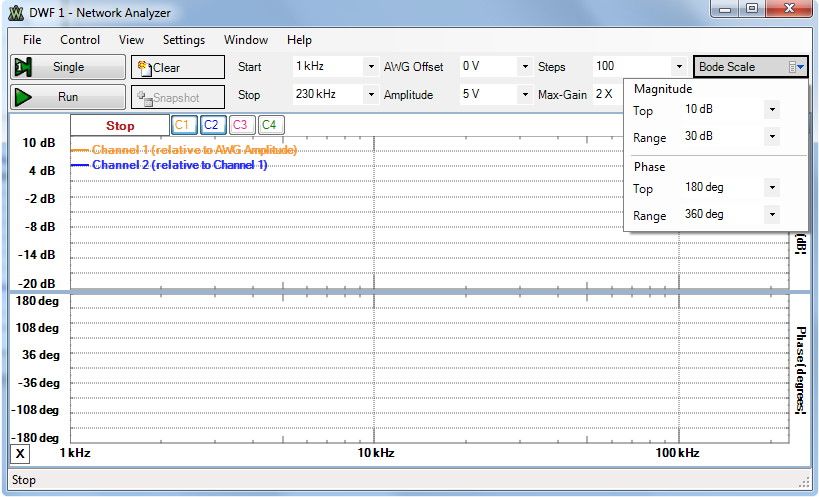This screenshot has height=497, width=819.
Task: Expand the Steps dropdown
Action: coord(679,67)
